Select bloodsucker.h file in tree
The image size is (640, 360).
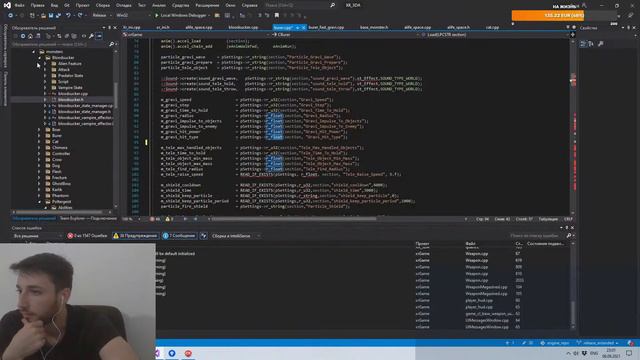70,100
